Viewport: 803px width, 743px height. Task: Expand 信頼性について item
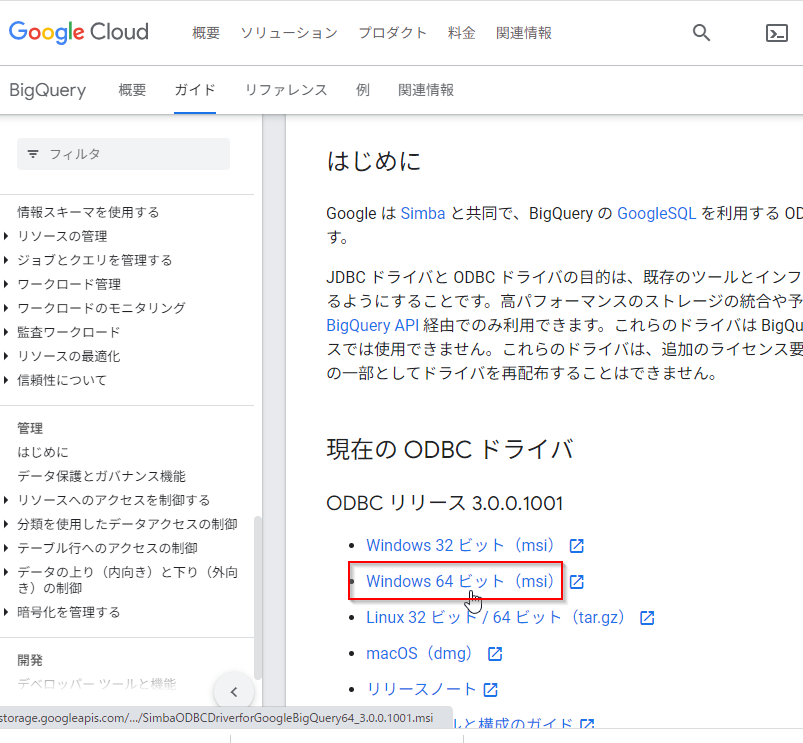pyautogui.click(x=6, y=380)
